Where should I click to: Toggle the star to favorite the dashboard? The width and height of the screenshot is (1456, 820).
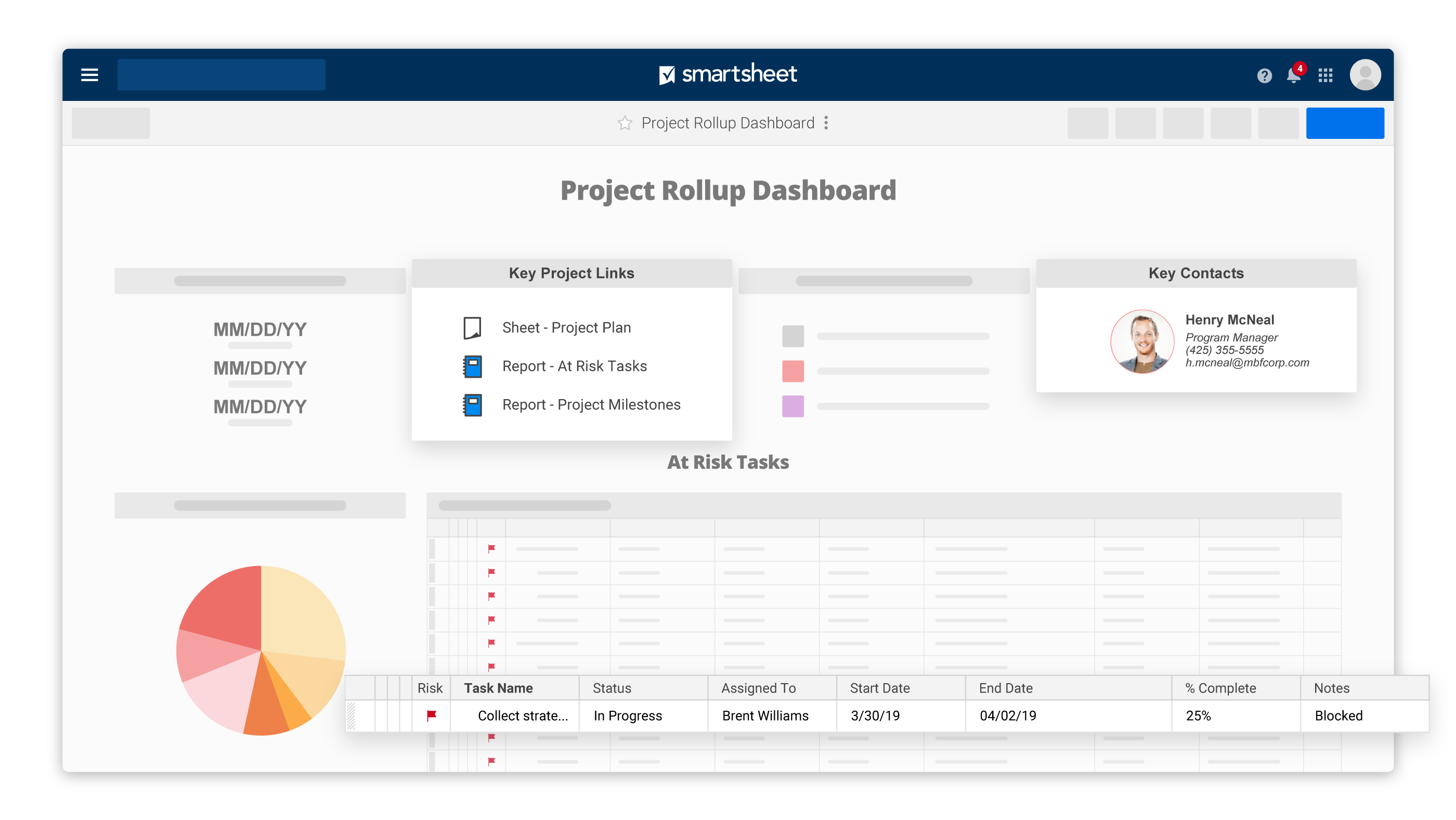[625, 123]
